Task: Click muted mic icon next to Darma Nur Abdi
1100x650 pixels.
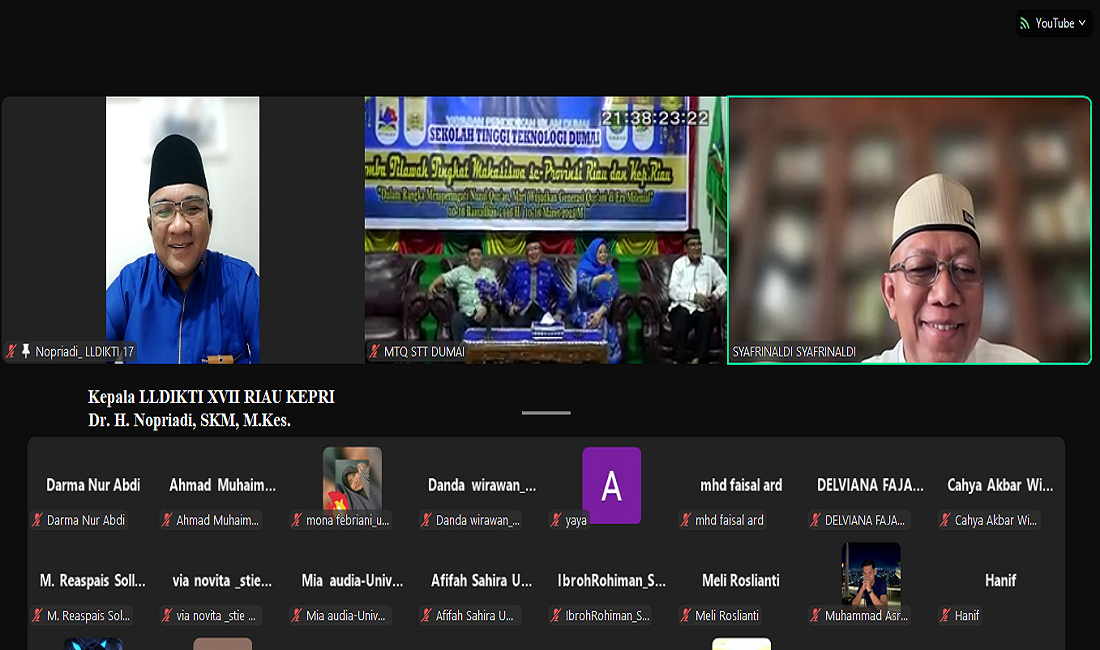Action: (38, 520)
